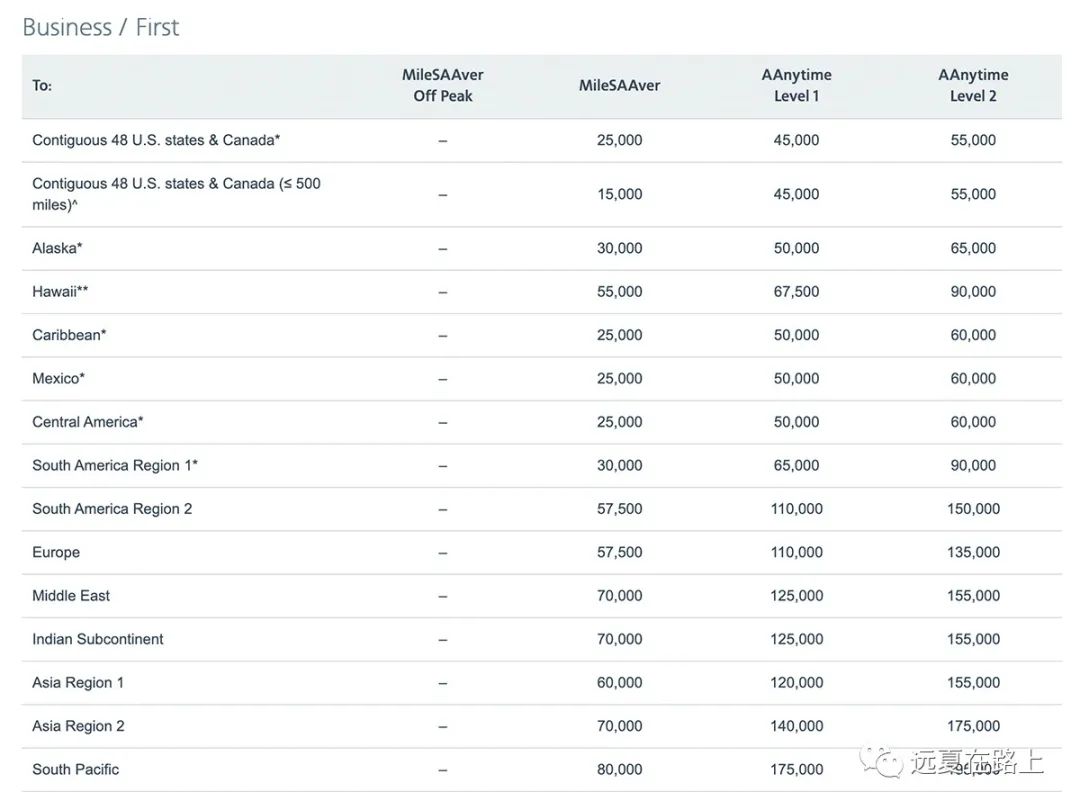Select Central America's AAnytime Level 1 value 50,000
Screen dimensions: 1080x810
(x=796, y=422)
